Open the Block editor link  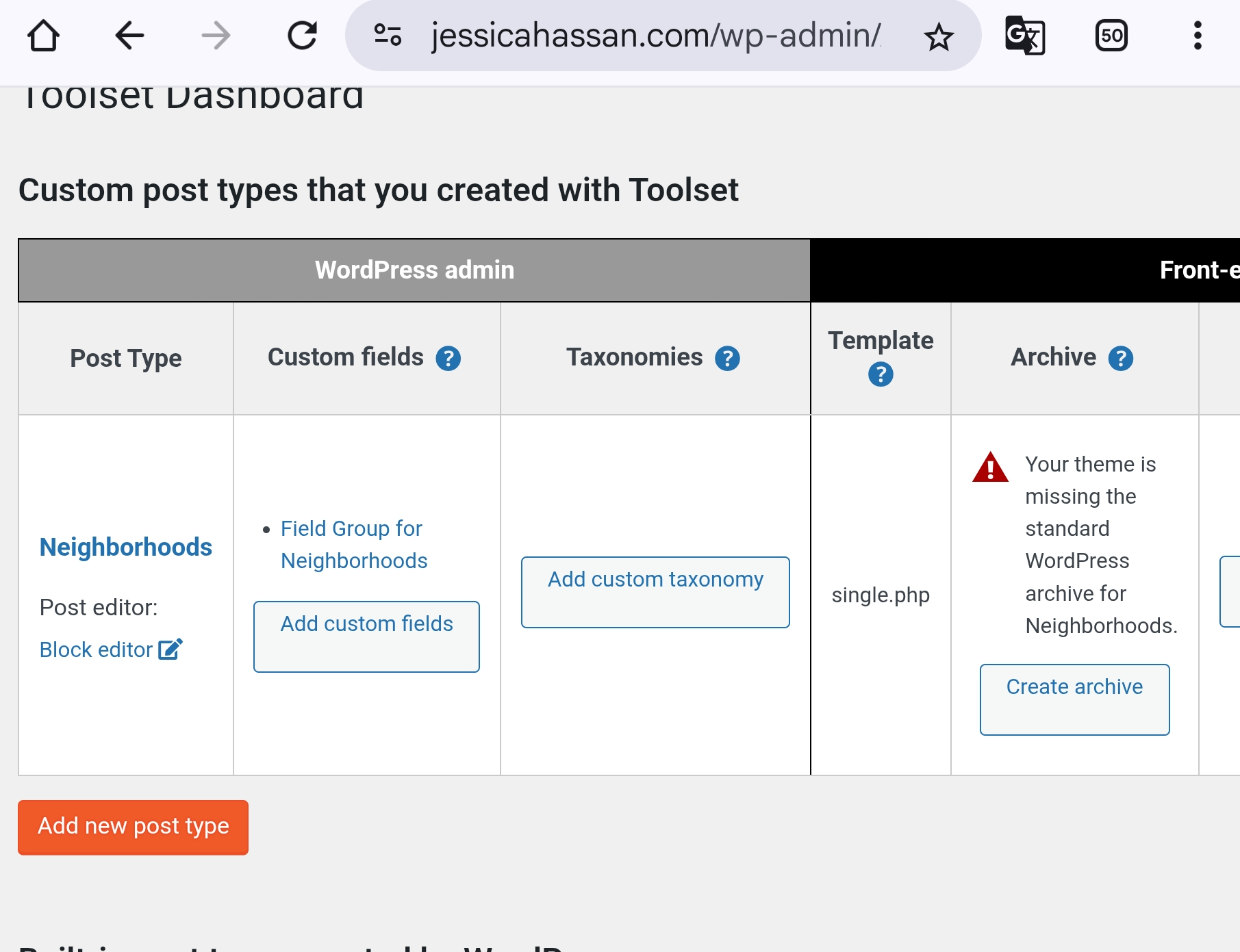pyautogui.click(x=96, y=649)
